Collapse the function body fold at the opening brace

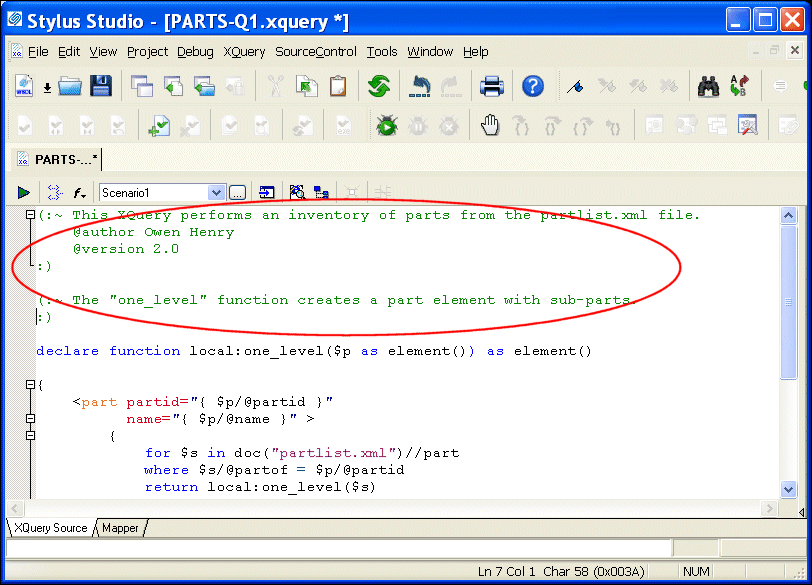coord(30,385)
